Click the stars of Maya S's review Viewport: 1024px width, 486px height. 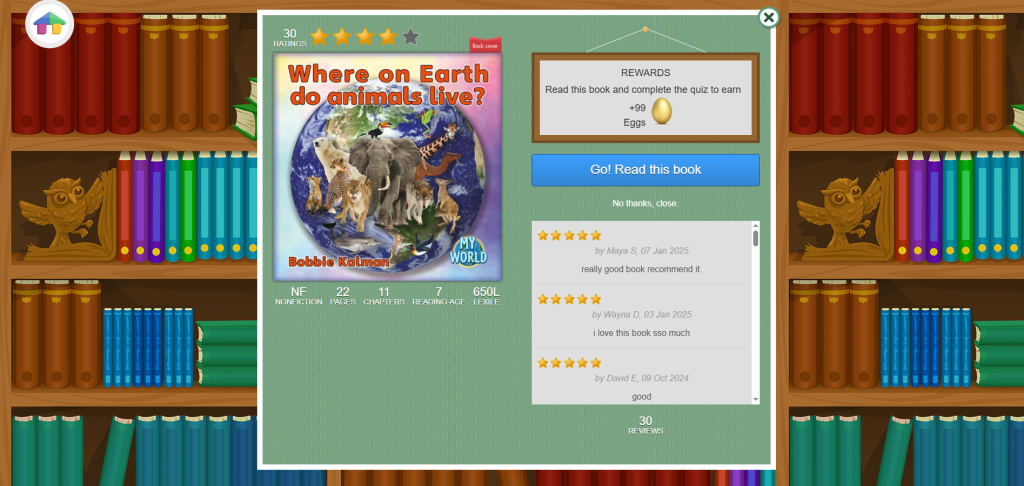[569, 235]
